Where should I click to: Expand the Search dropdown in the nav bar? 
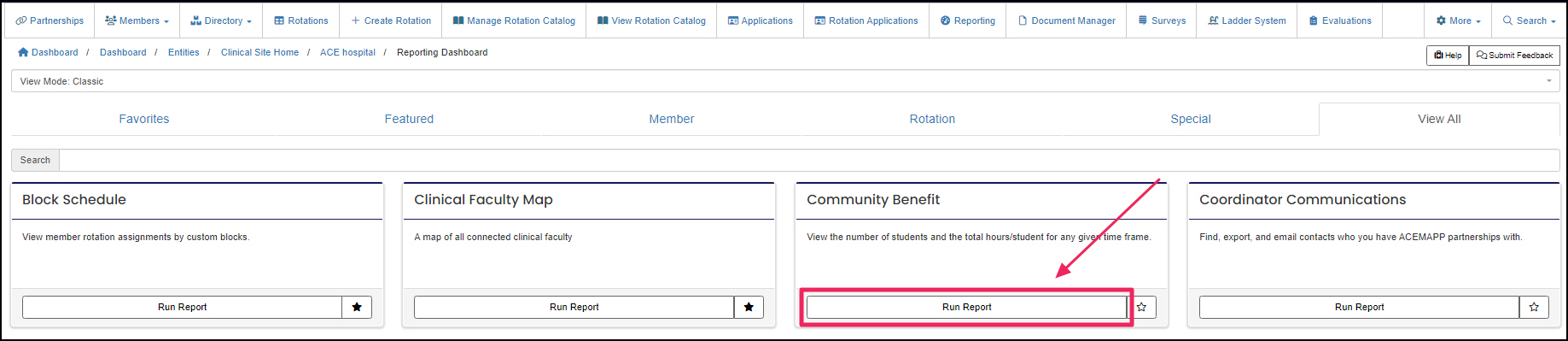click(x=1530, y=21)
